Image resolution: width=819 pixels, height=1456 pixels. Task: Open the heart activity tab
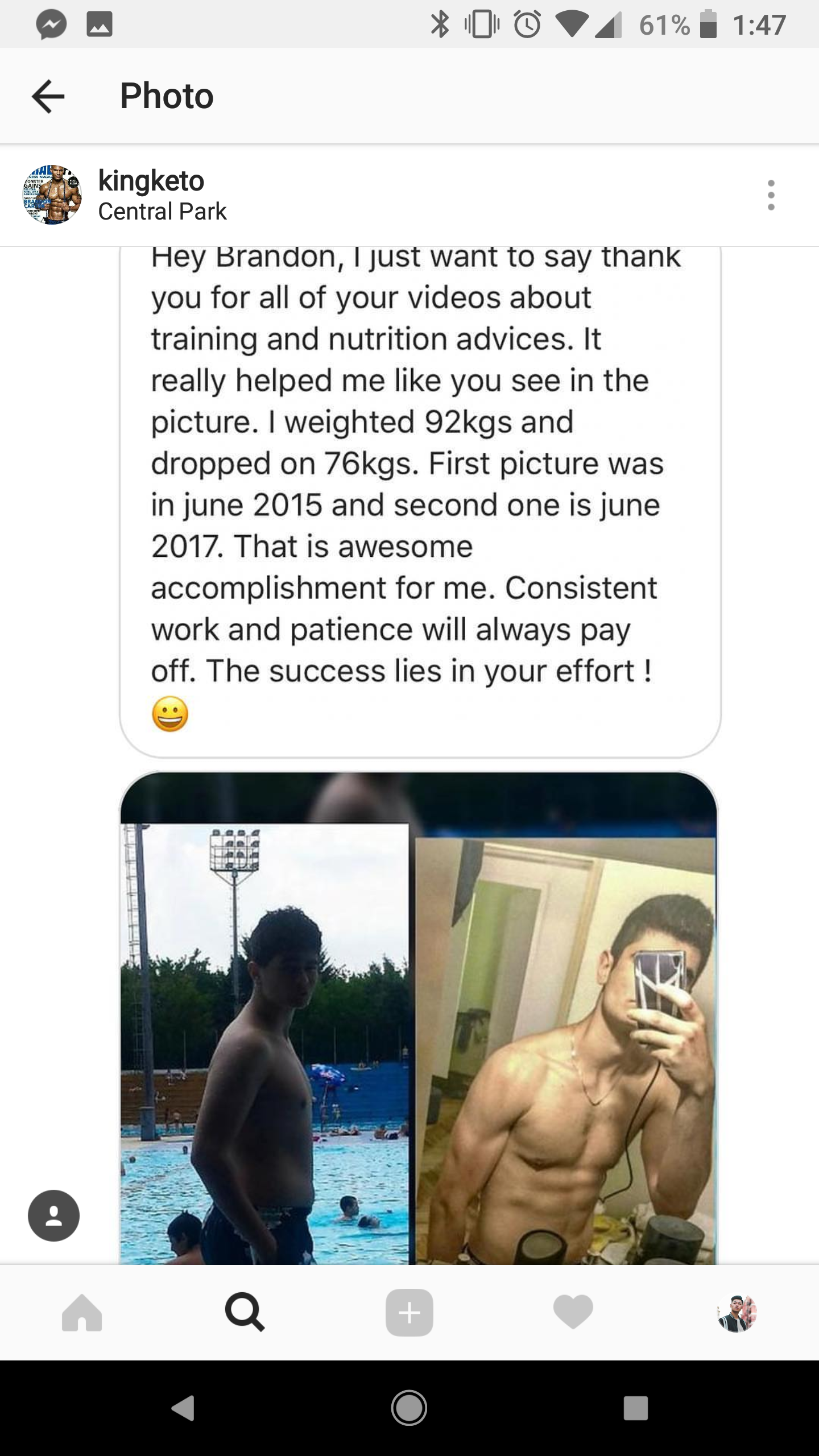573,1313
